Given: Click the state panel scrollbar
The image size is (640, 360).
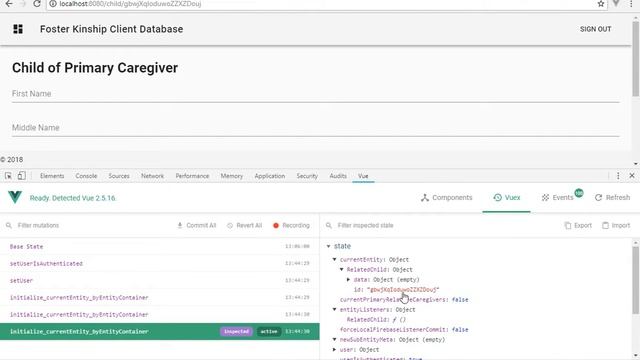Looking at the screenshot, I should (x=636, y=280).
